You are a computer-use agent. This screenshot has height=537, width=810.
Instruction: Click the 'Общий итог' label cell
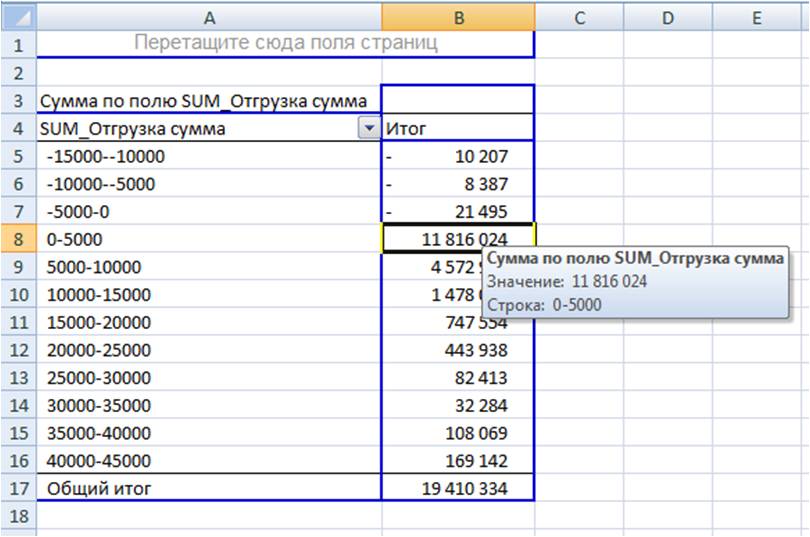tap(209, 488)
